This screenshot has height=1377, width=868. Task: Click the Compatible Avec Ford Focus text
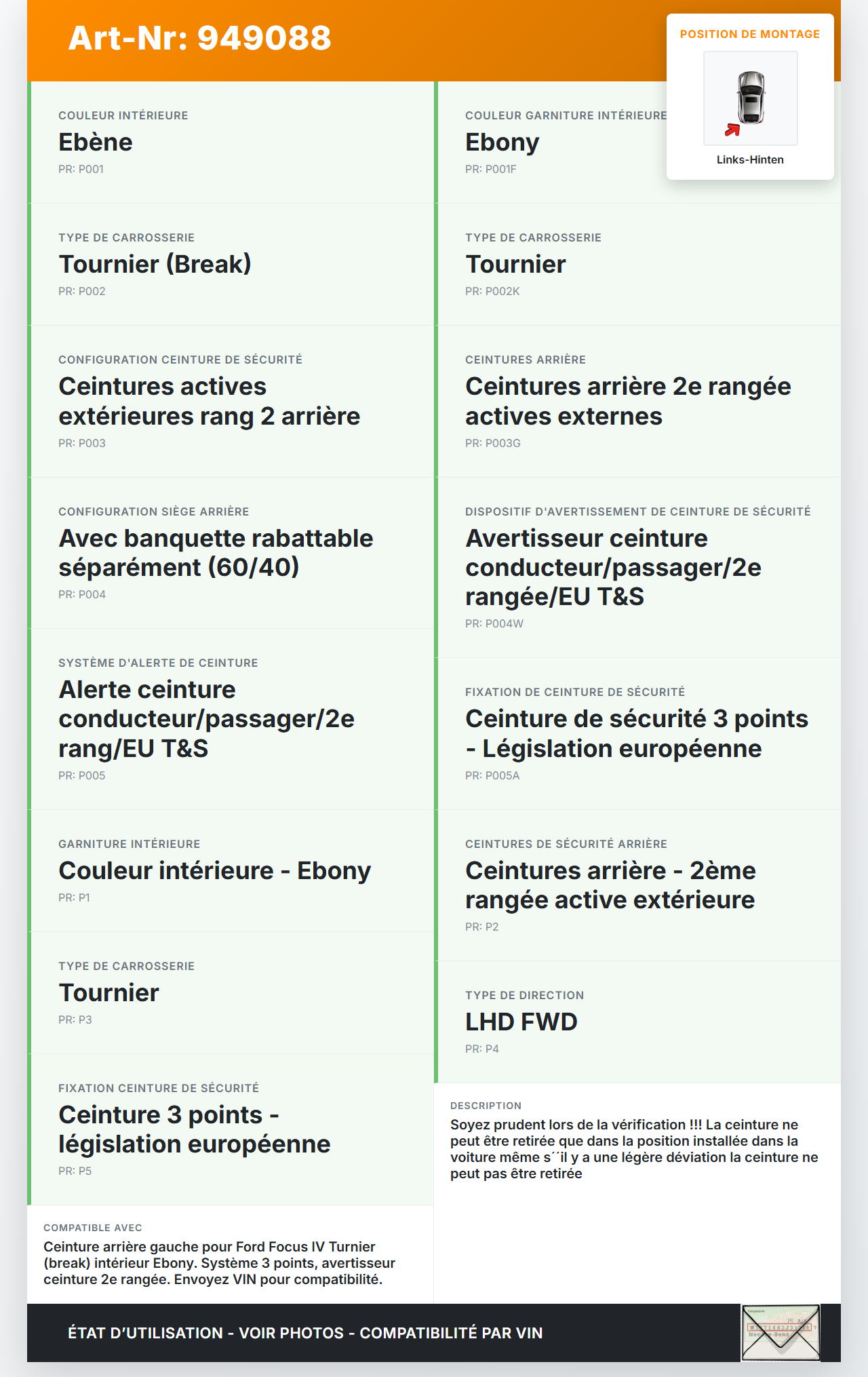coord(219,1263)
